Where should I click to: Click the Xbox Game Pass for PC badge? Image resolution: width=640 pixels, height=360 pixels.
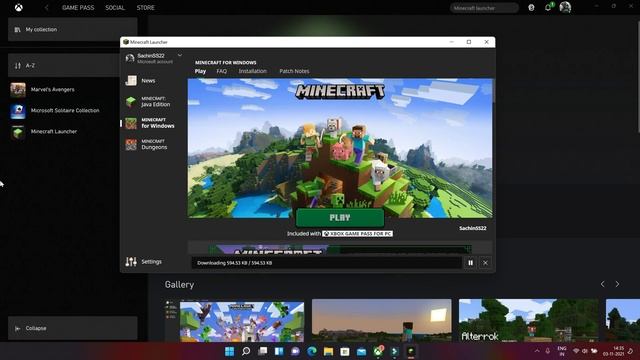point(358,234)
